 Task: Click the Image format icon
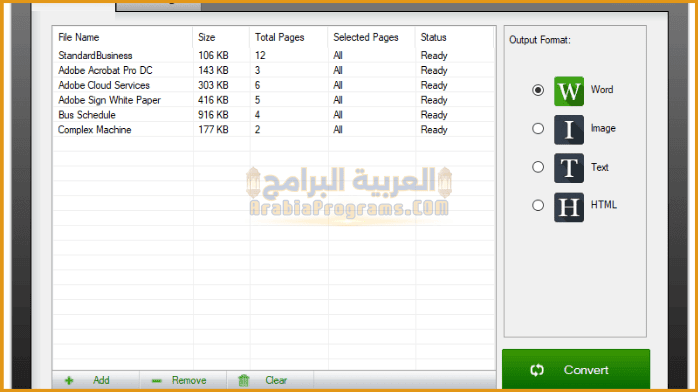(x=568, y=129)
